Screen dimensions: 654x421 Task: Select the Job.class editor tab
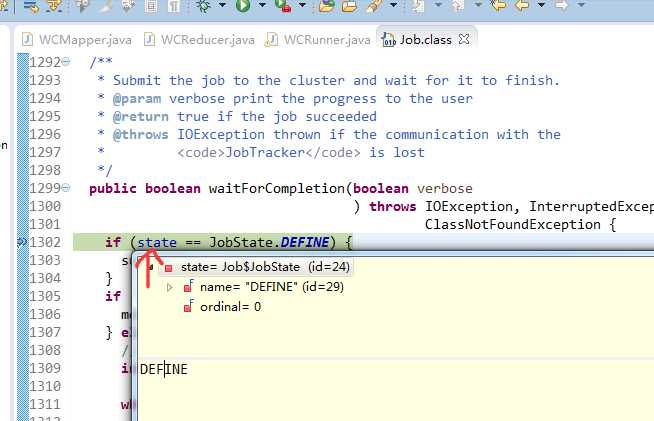[425, 40]
